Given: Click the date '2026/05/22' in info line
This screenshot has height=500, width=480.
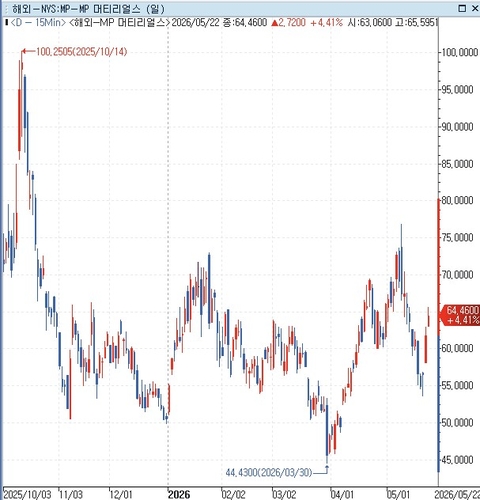Looking at the screenshot, I should point(196,23).
